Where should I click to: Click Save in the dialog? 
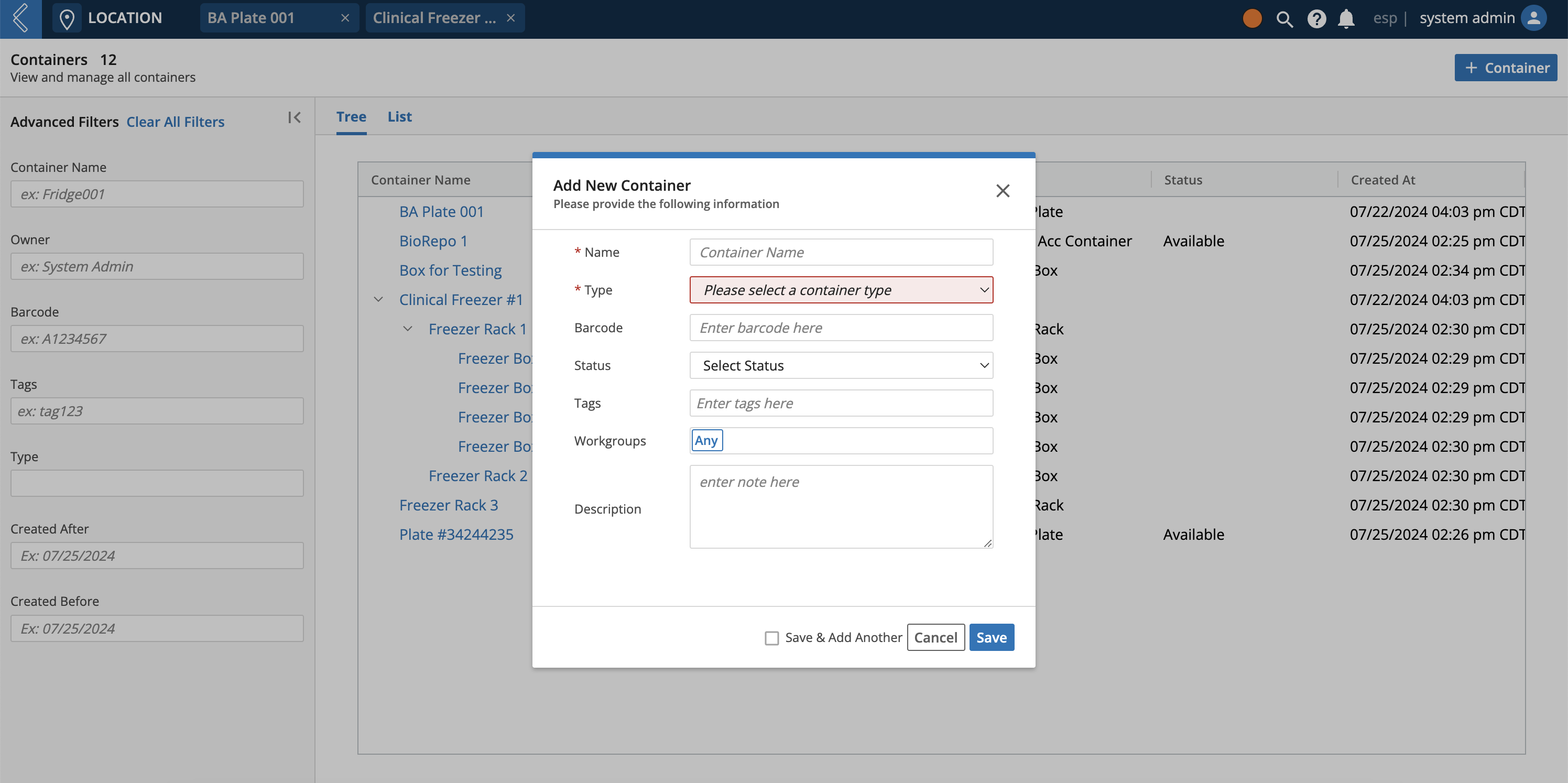click(992, 637)
